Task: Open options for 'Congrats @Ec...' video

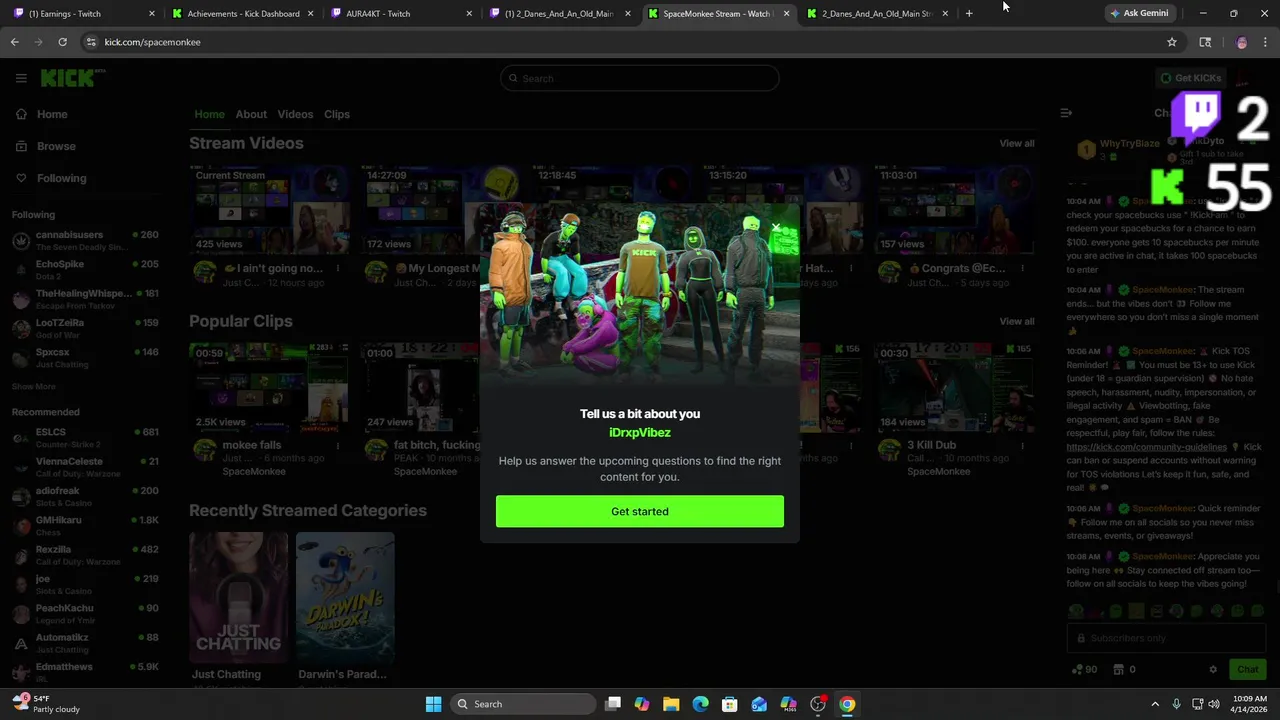Action: (x=1022, y=268)
